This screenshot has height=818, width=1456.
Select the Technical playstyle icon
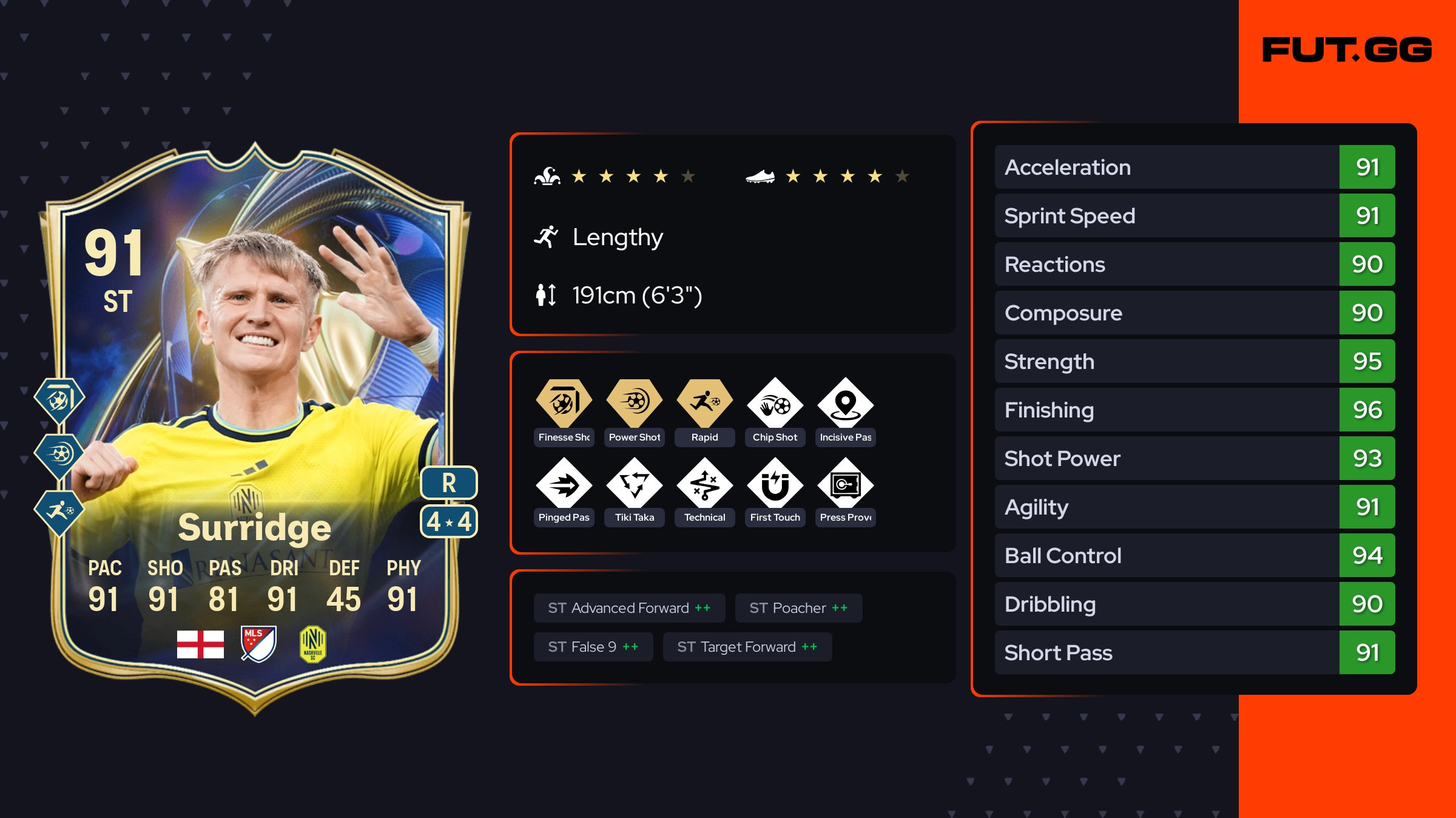[704, 485]
